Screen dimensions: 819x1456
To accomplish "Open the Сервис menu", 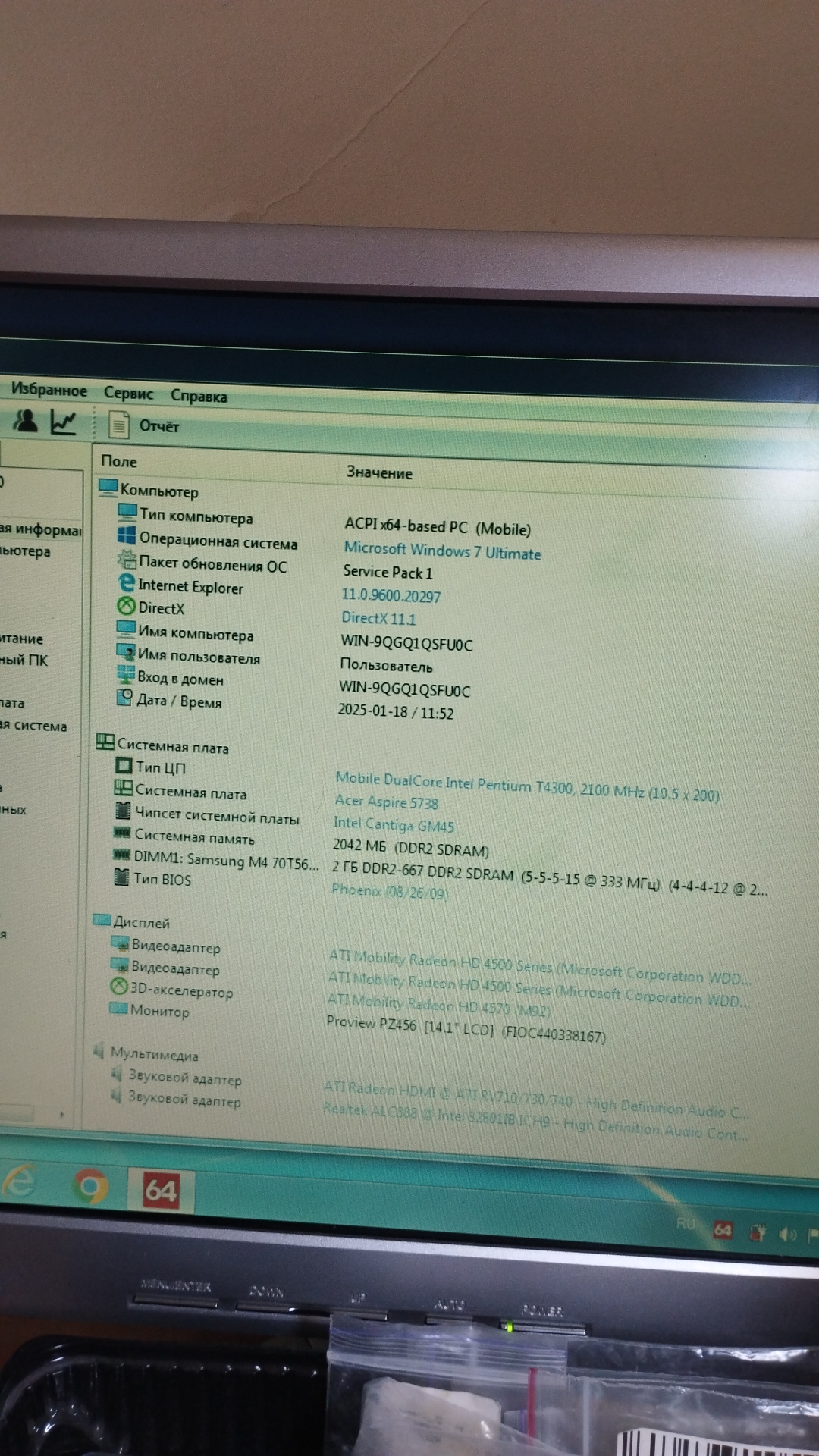I will click(128, 393).
